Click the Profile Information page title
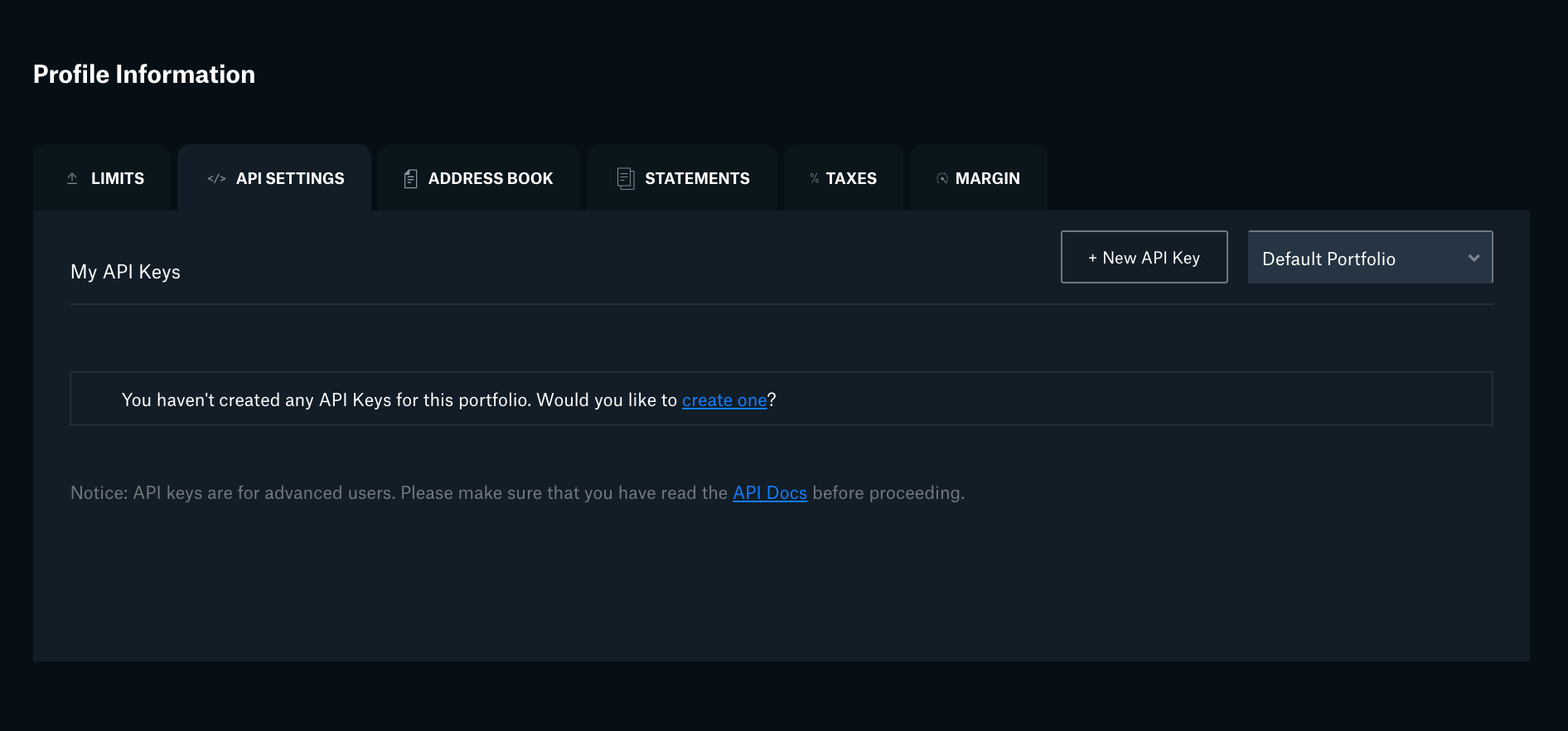 coord(144,75)
